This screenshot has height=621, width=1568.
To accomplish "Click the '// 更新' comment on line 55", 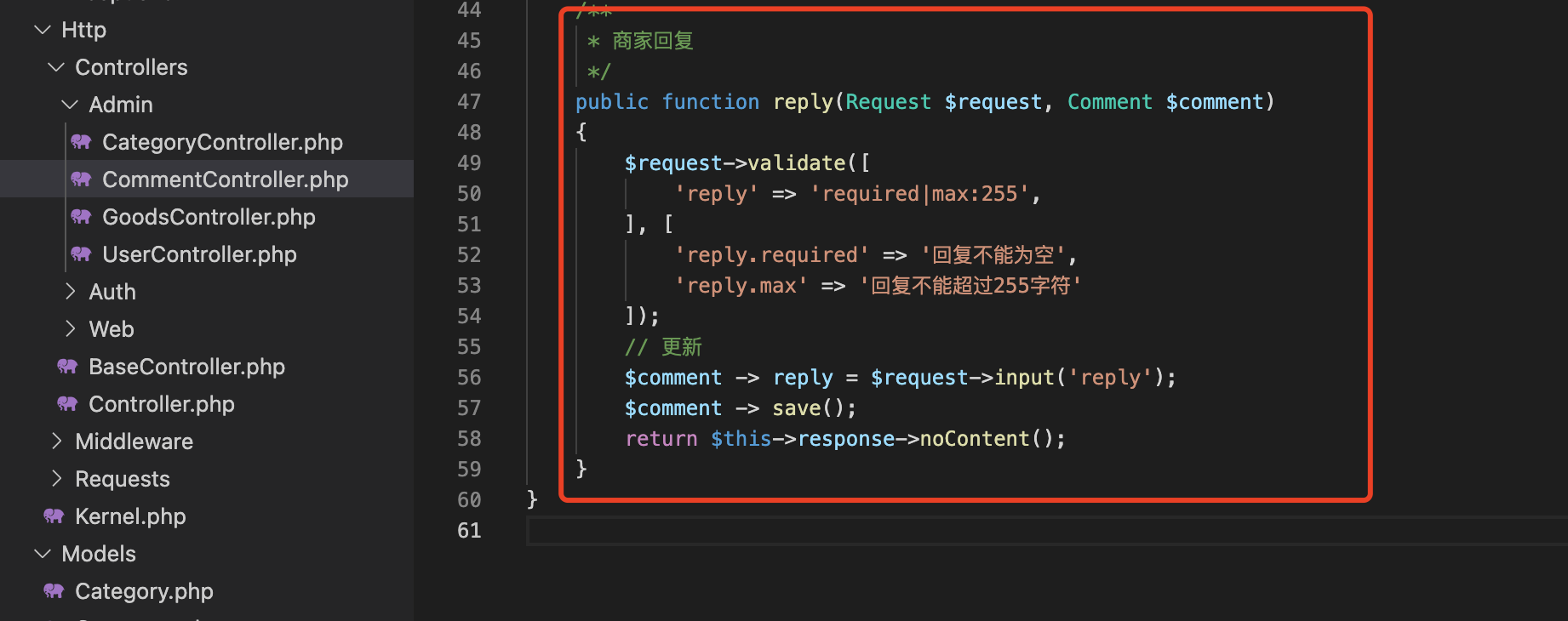I will point(663,347).
